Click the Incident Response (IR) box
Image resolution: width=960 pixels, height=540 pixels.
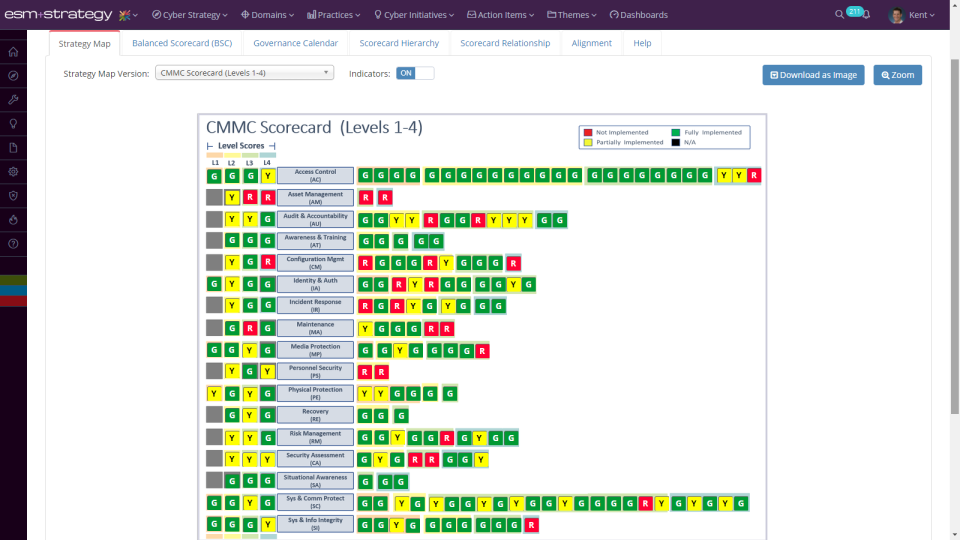tap(315, 306)
